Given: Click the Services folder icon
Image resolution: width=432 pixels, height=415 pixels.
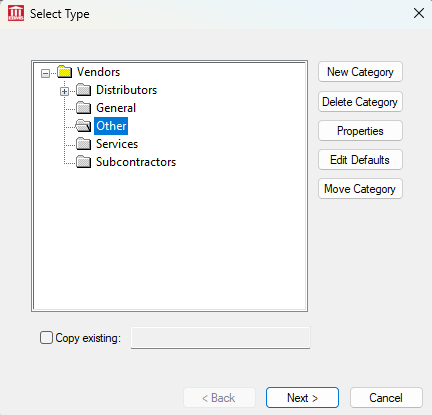Looking at the screenshot, I should pyautogui.click(x=84, y=144).
